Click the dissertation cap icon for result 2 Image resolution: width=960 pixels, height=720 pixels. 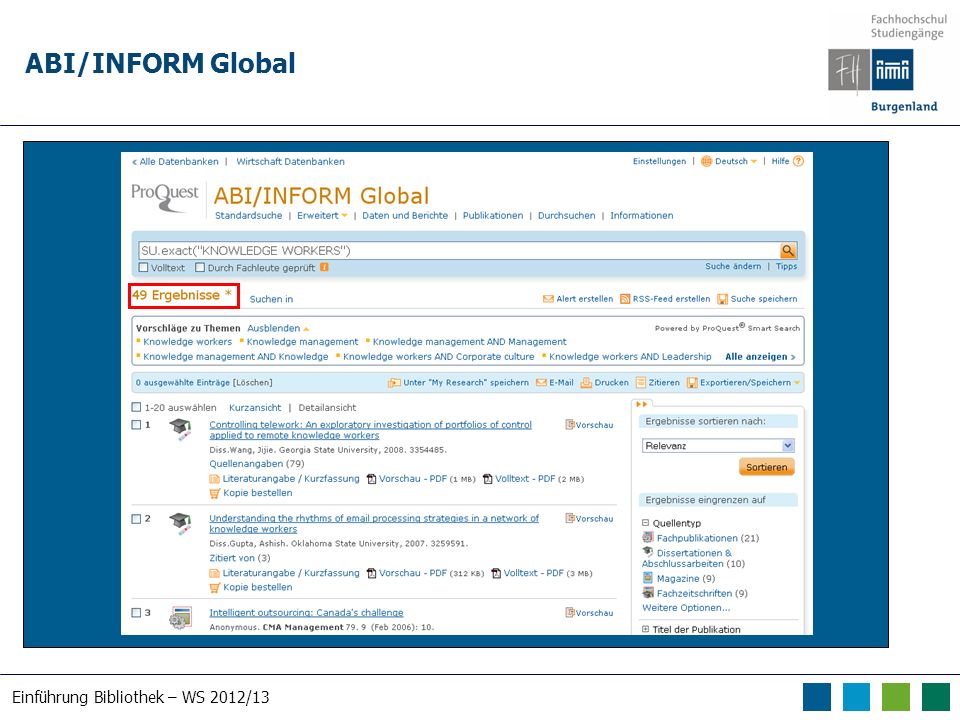click(x=180, y=523)
